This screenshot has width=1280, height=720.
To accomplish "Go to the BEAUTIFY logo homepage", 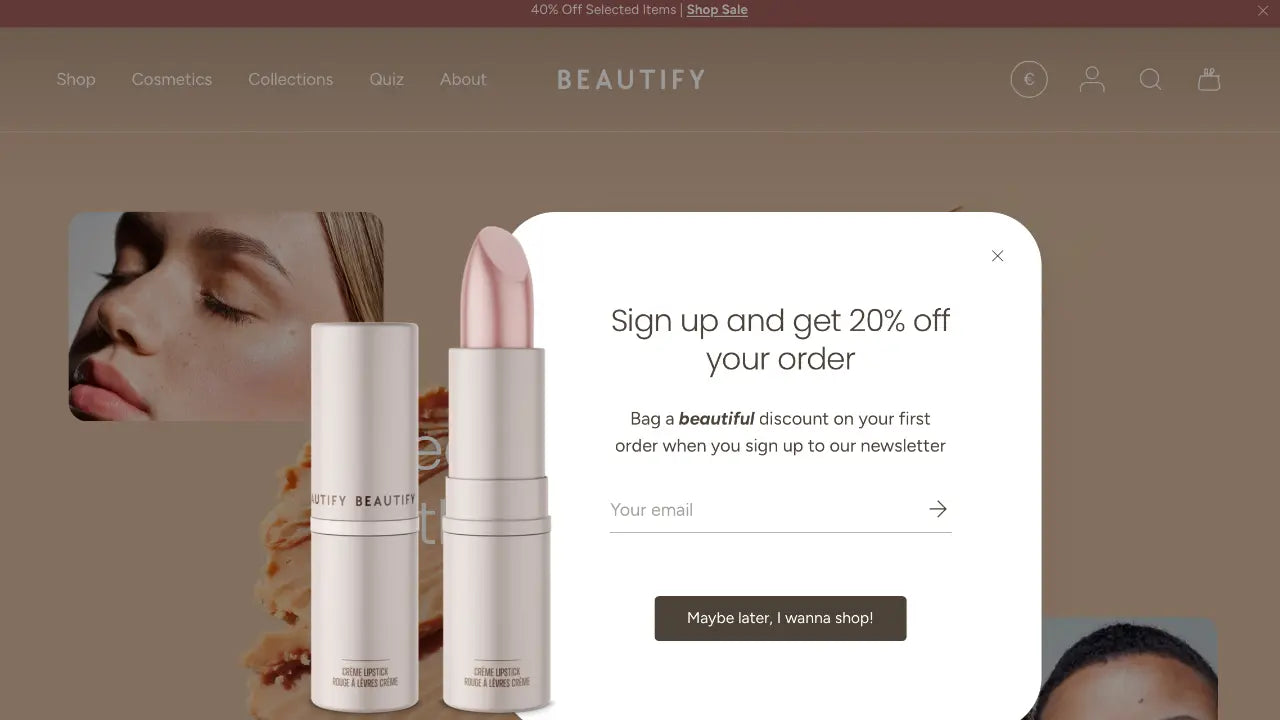I will (631, 79).
